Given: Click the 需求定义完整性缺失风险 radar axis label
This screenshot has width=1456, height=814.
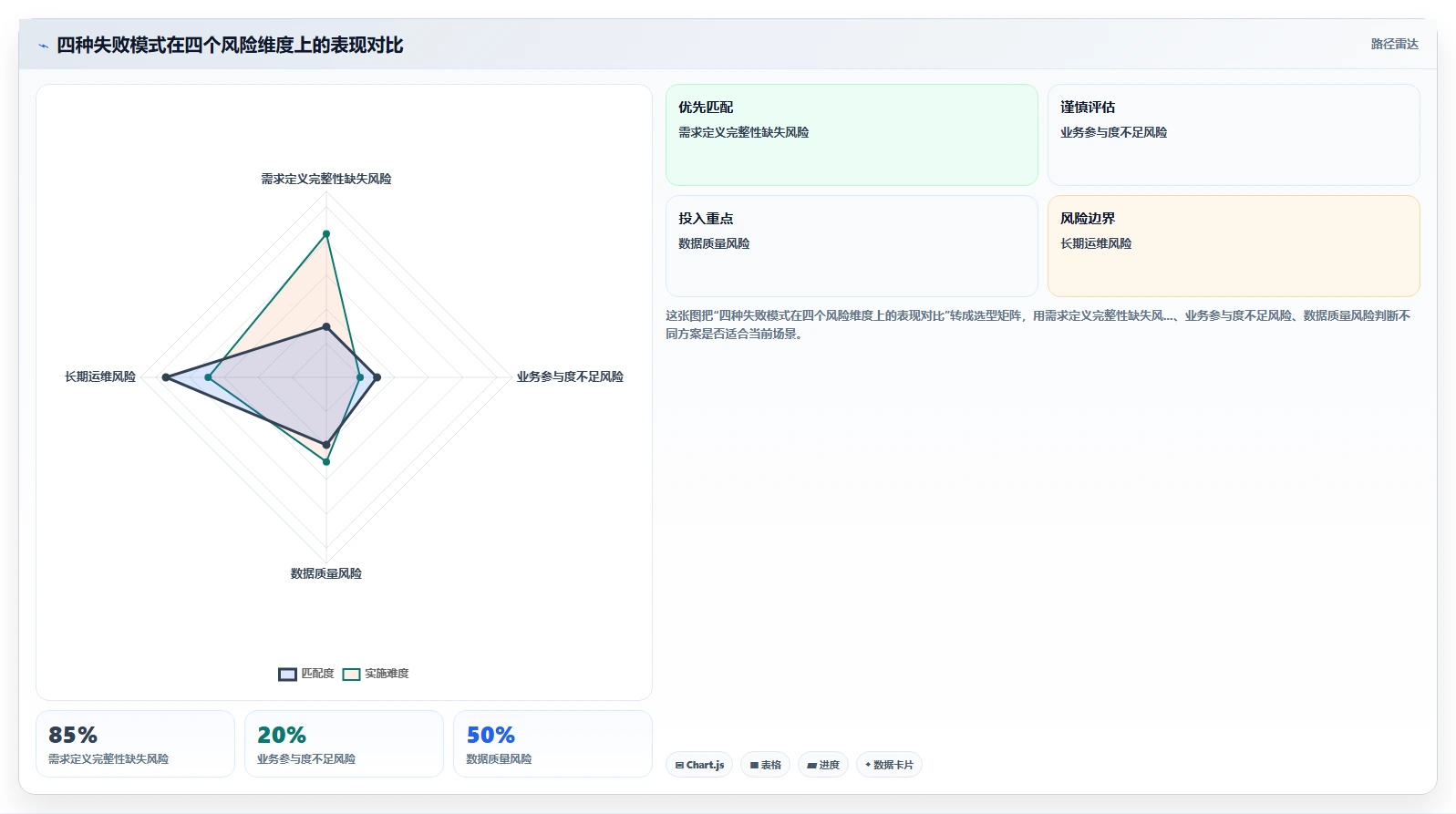Looking at the screenshot, I should point(326,179).
